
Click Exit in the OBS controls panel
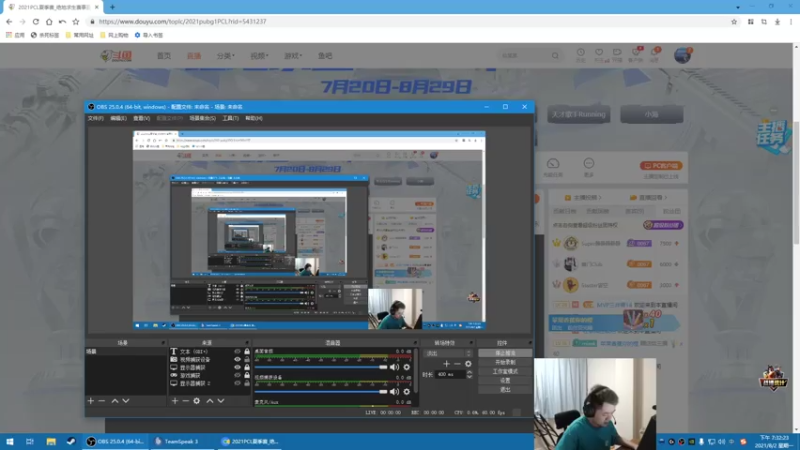click(505, 390)
